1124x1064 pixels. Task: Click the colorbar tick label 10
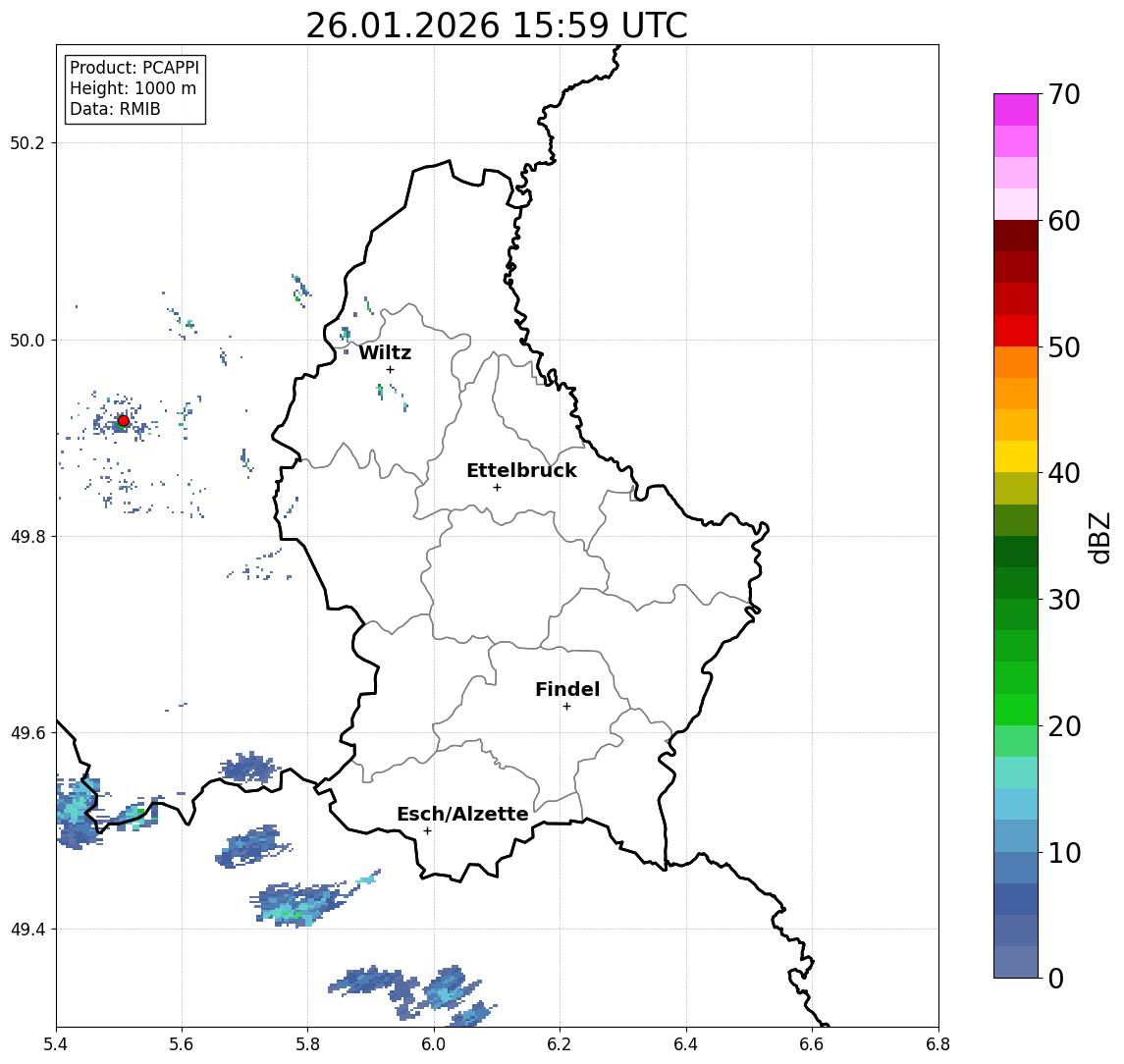pyautogui.click(x=1064, y=853)
